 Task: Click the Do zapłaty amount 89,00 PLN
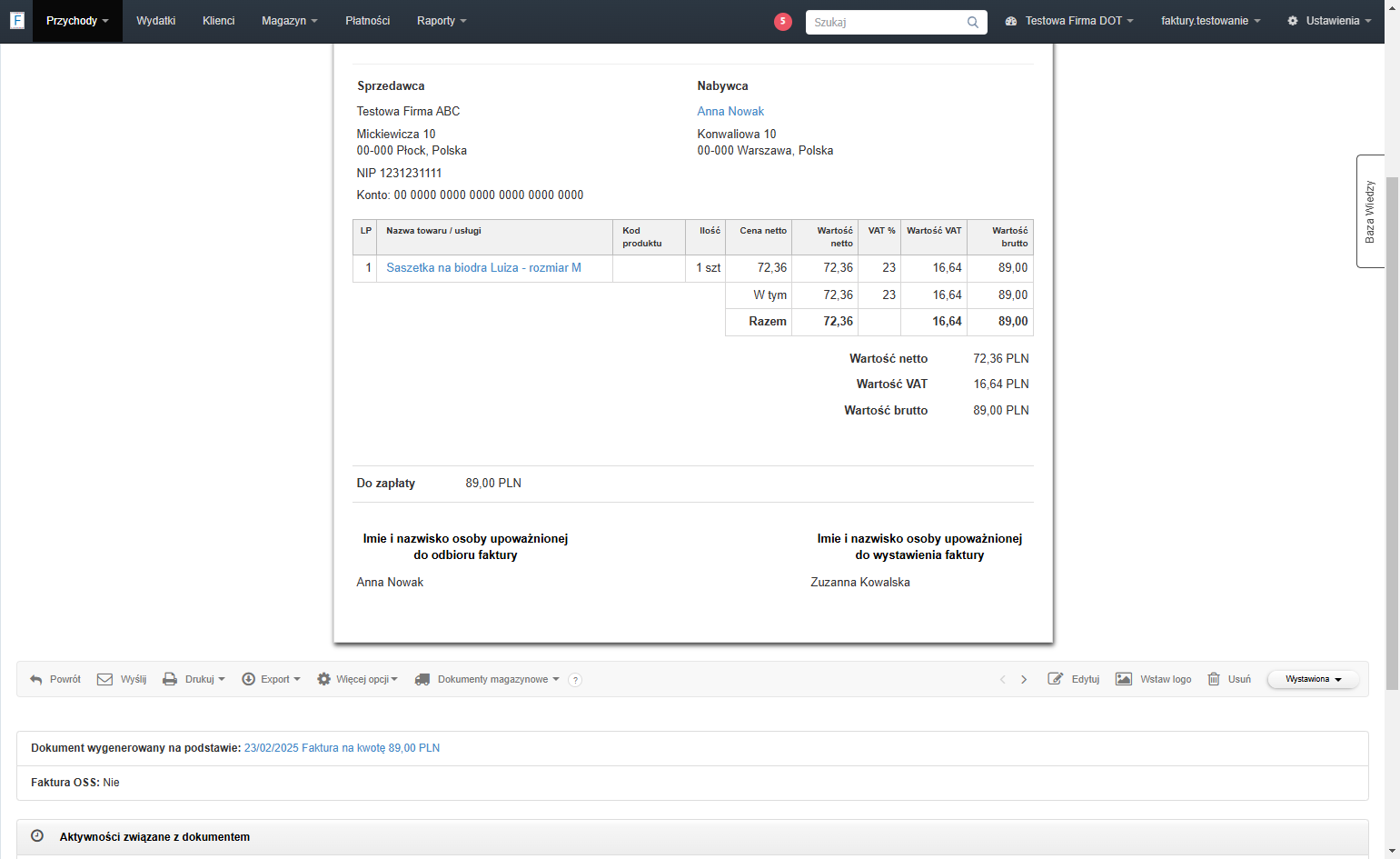click(x=493, y=483)
